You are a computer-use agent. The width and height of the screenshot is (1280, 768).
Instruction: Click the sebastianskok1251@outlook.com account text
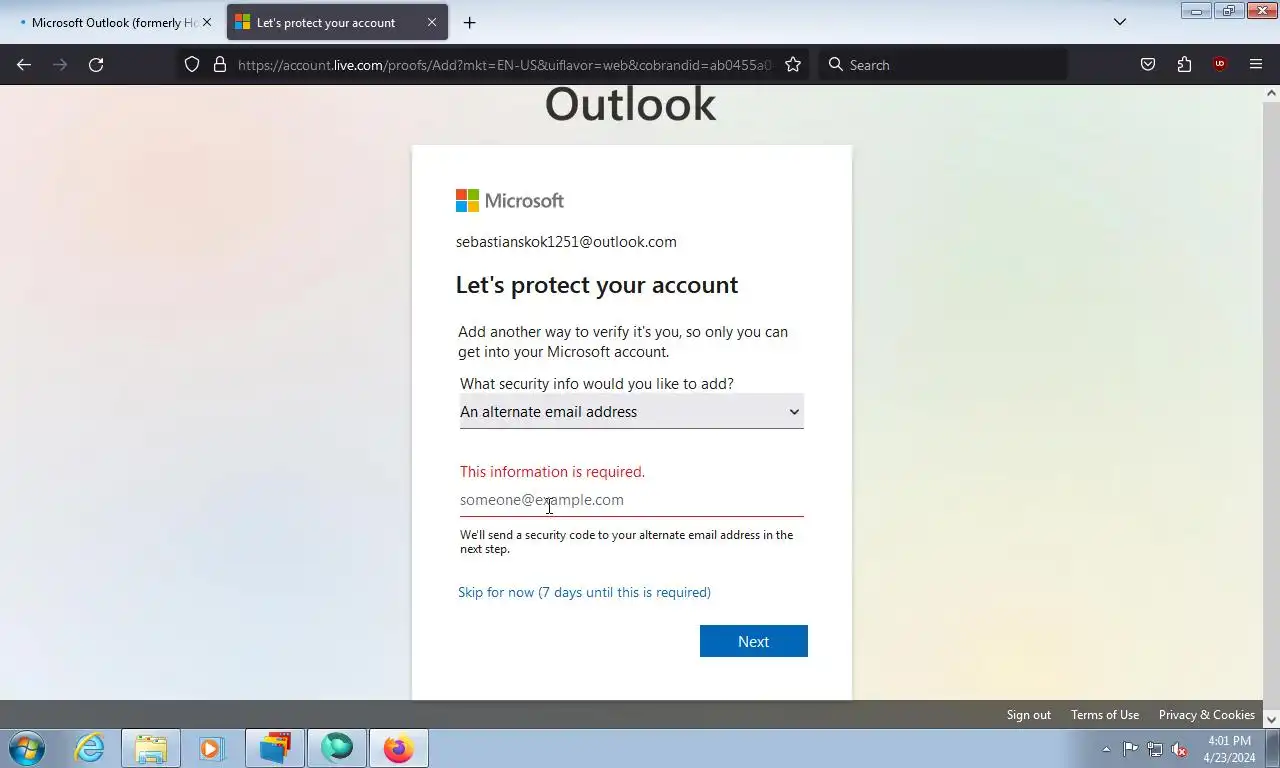[x=566, y=242]
